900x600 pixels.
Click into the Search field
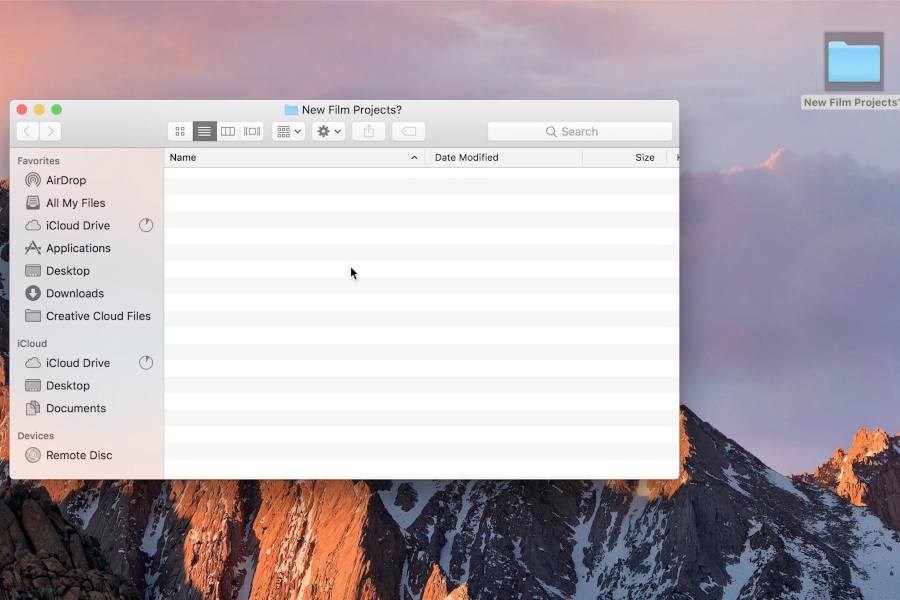[580, 132]
